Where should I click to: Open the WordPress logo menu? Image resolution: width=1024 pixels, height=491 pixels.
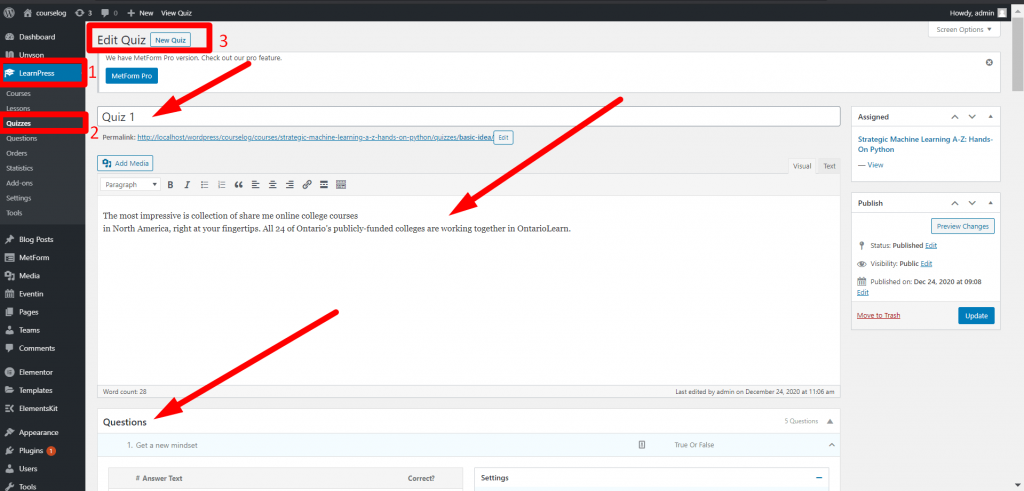[8, 12]
